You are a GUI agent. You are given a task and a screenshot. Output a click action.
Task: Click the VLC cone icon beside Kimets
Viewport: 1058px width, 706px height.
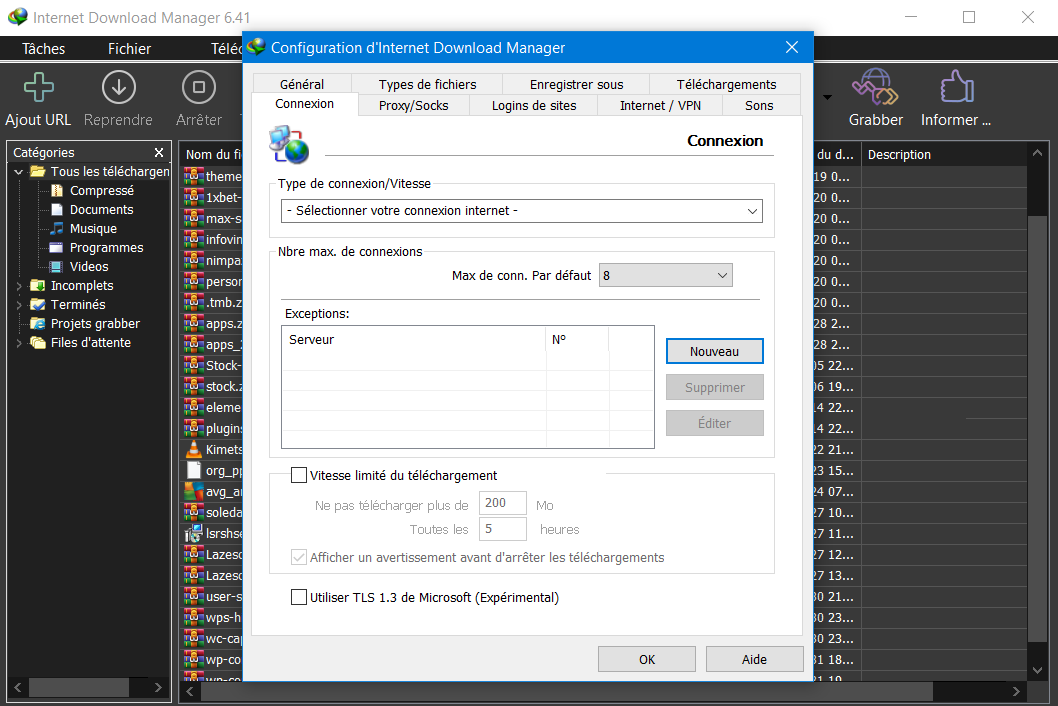194,450
